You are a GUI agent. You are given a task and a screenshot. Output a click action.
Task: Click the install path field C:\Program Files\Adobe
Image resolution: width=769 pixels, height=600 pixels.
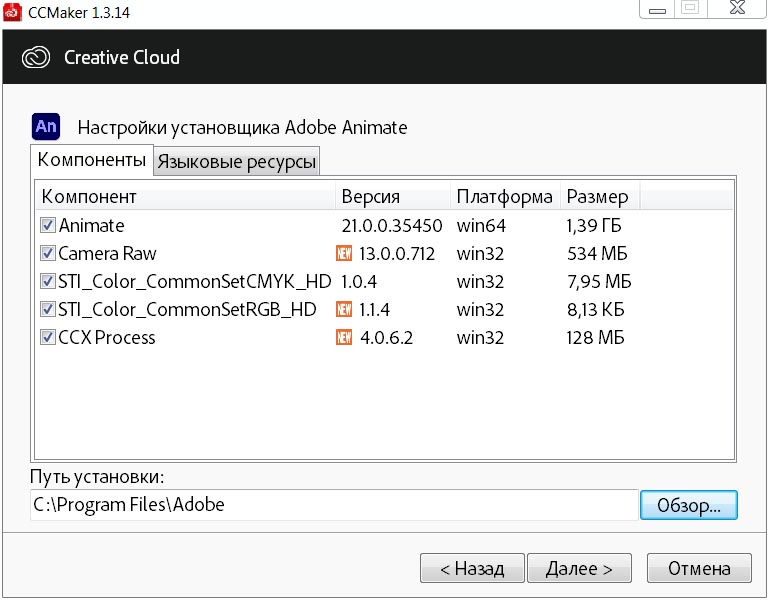pos(334,505)
